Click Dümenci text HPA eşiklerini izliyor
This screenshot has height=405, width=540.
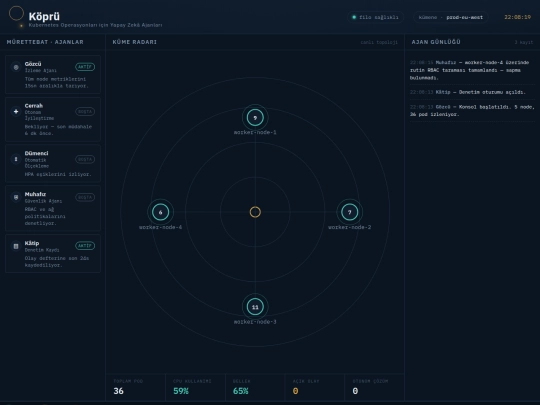(x=58, y=175)
